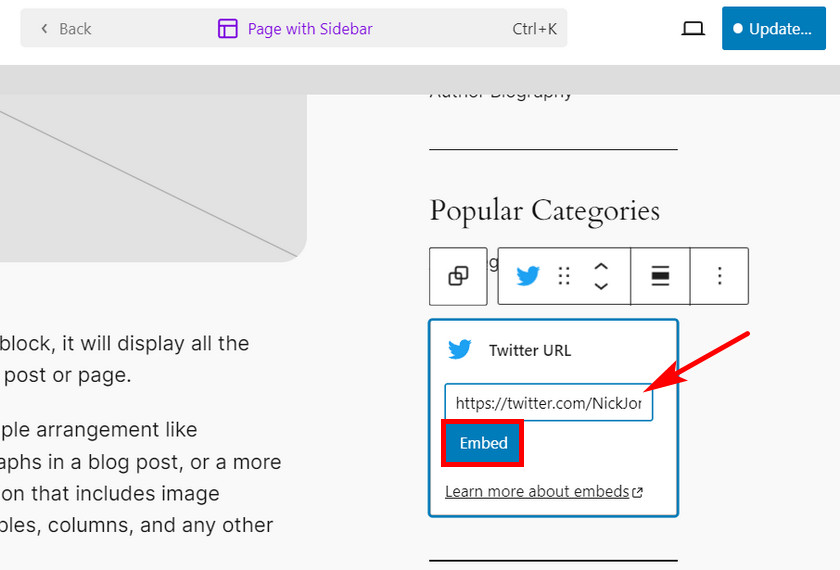Click the external link icon after embeds

(x=637, y=492)
